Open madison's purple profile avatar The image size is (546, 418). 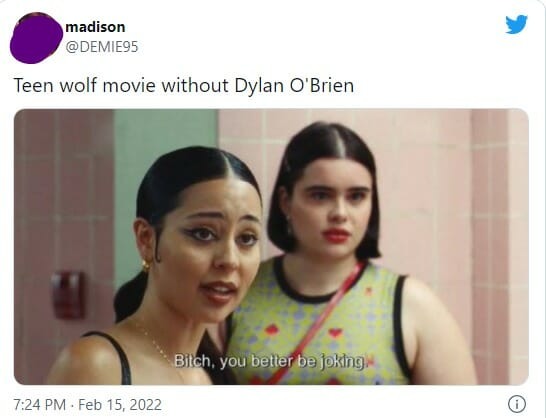coord(36,38)
